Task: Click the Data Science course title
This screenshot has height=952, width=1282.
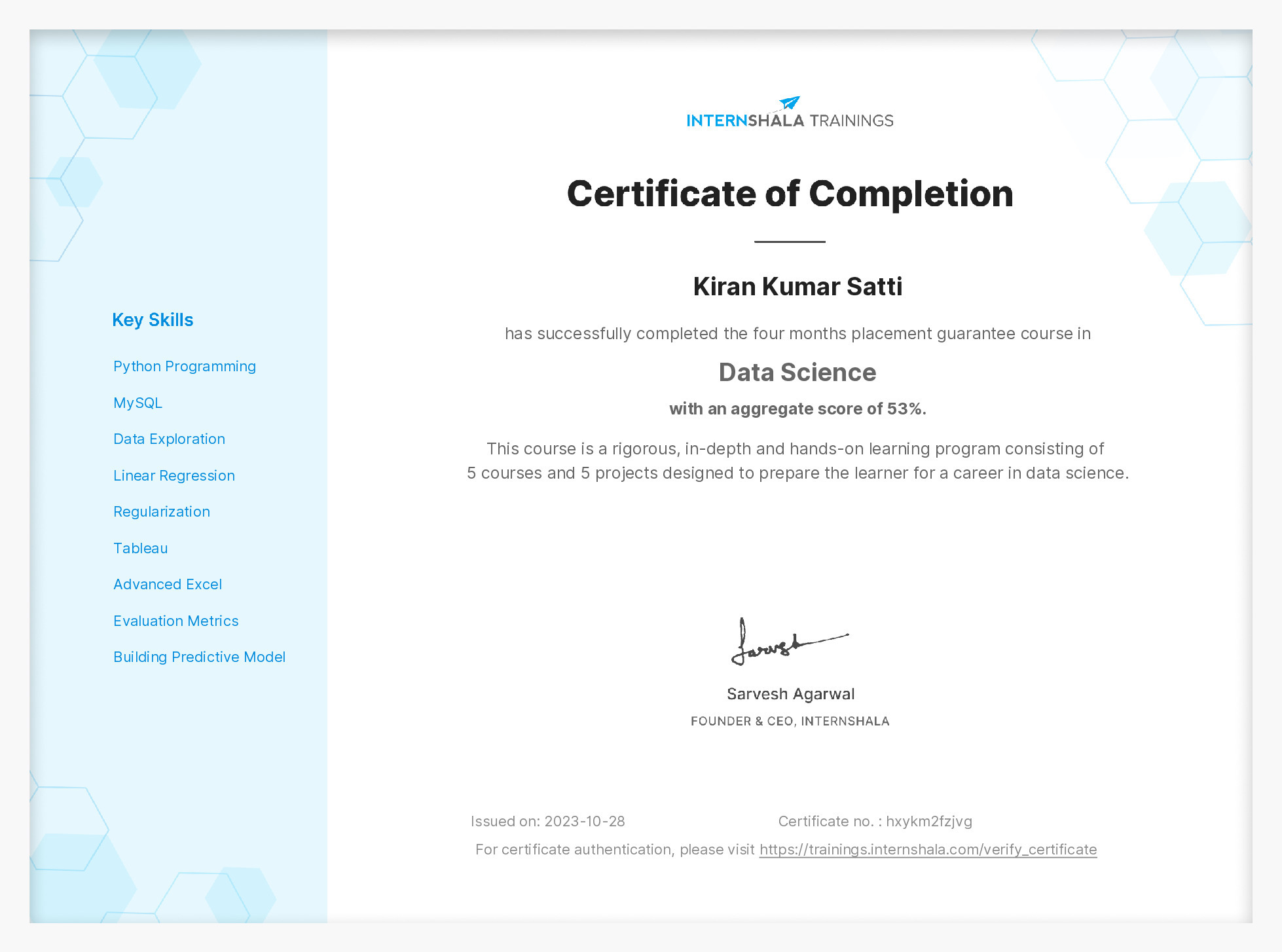Action: pyautogui.click(x=796, y=372)
